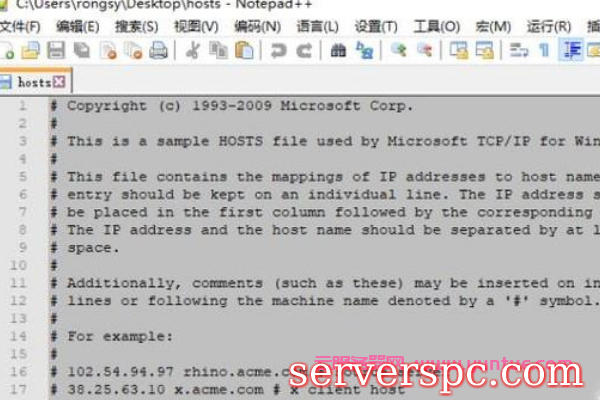
Task: Open the 编码(N) encoding menu
Action: [x=258, y=27]
